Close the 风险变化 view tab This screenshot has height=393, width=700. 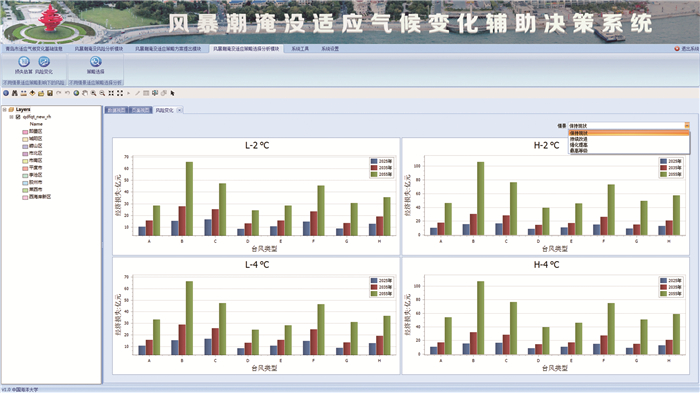(179, 110)
